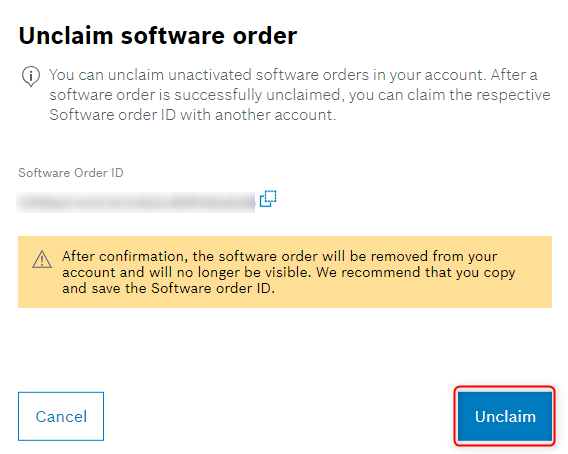Click the warning line starting 'After confirmation, the software order'
Viewport: 568px width, 454px height.
pos(279,256)
